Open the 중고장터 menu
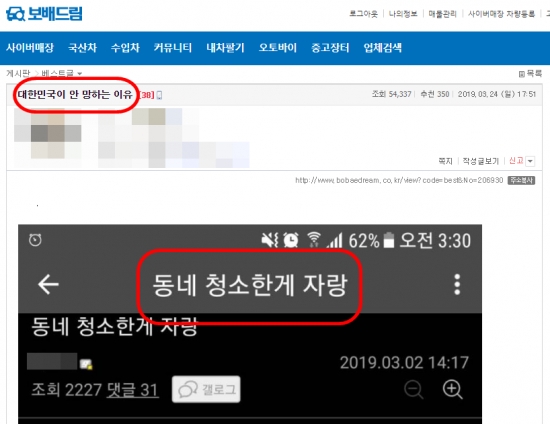The image size is (550, 424). 330,48
